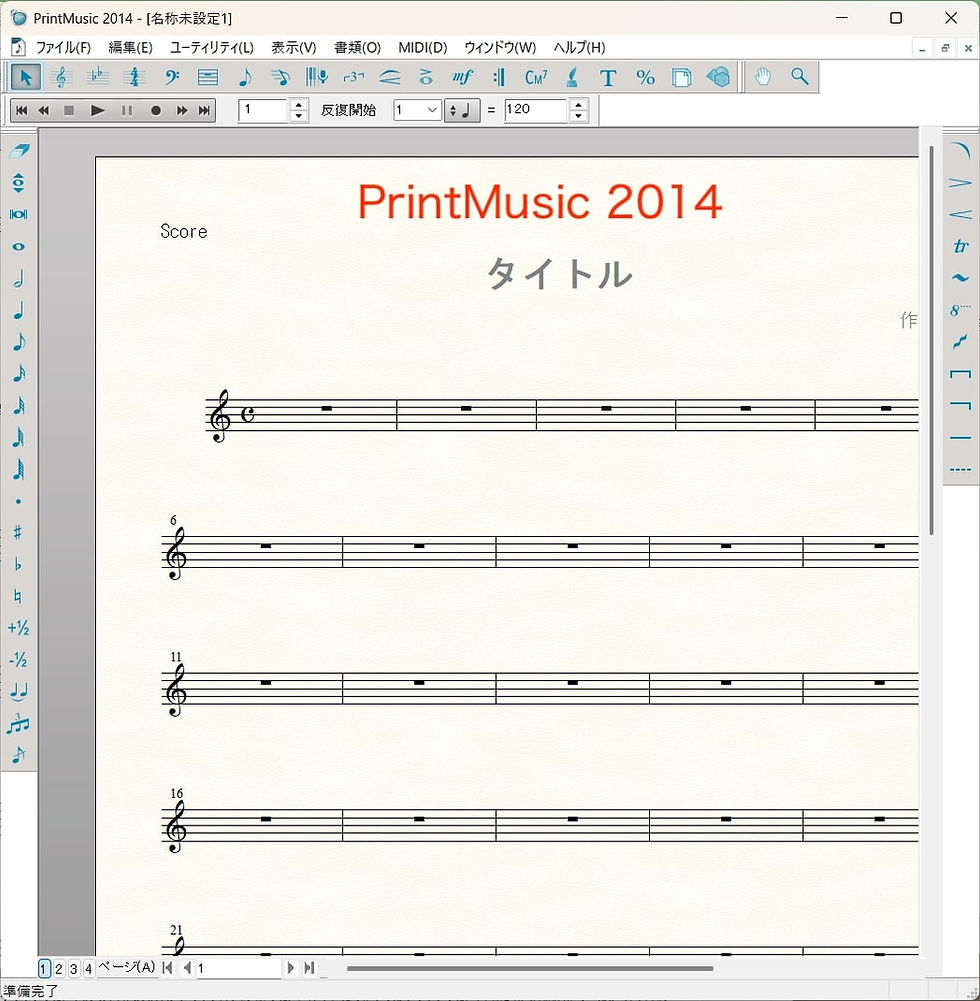Select the Chord (CM7) tool

536,77
